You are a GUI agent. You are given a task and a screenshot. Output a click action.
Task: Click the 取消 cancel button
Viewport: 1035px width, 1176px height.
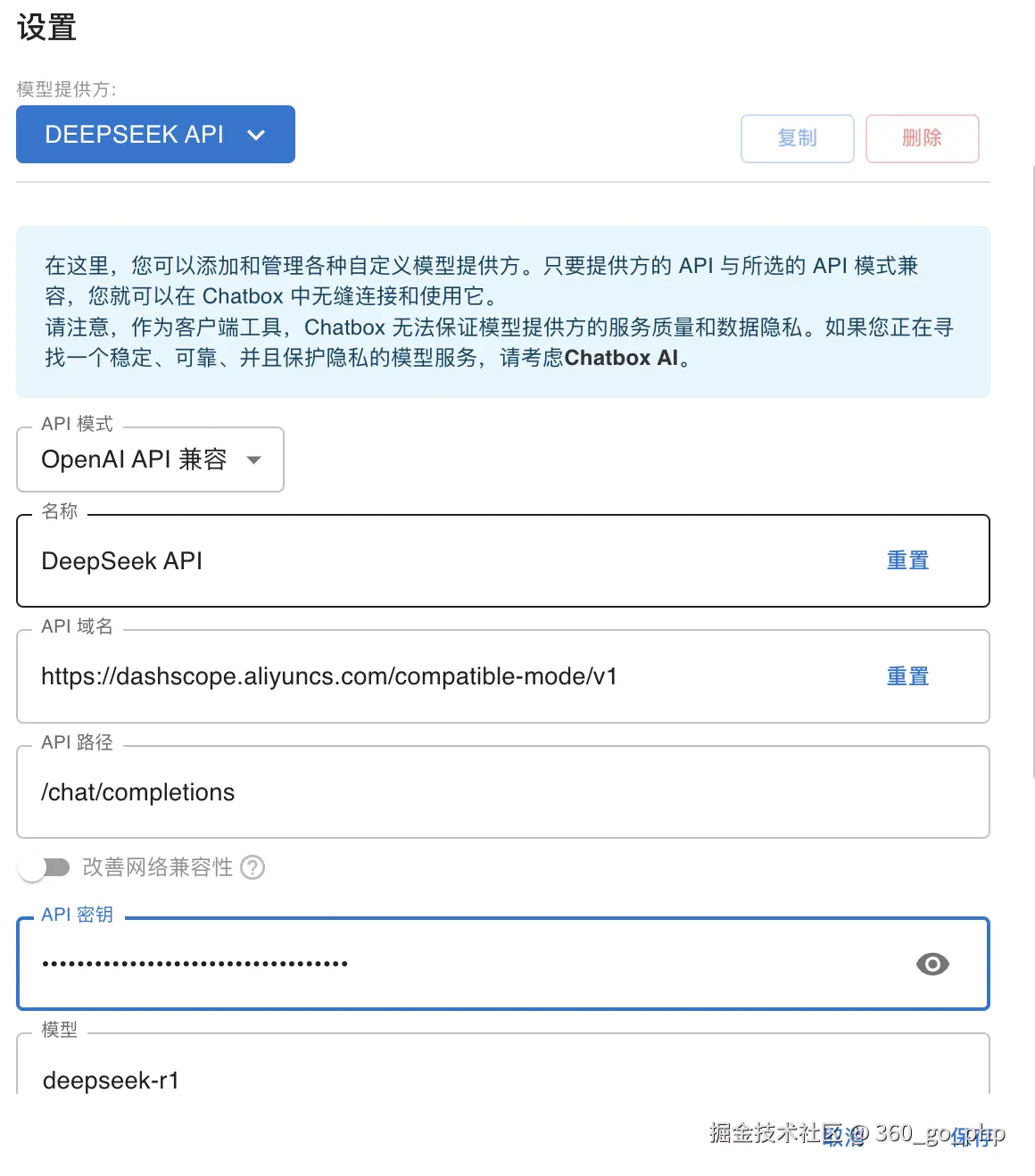tap(844, 1136)
